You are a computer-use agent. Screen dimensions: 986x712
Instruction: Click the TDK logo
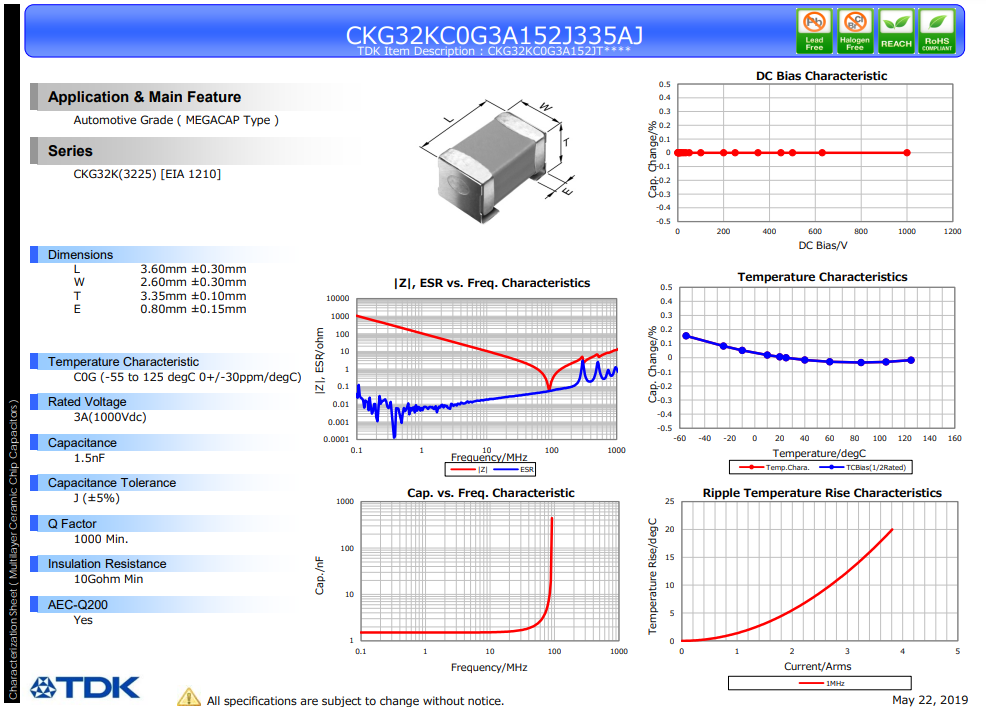point(85,687)
